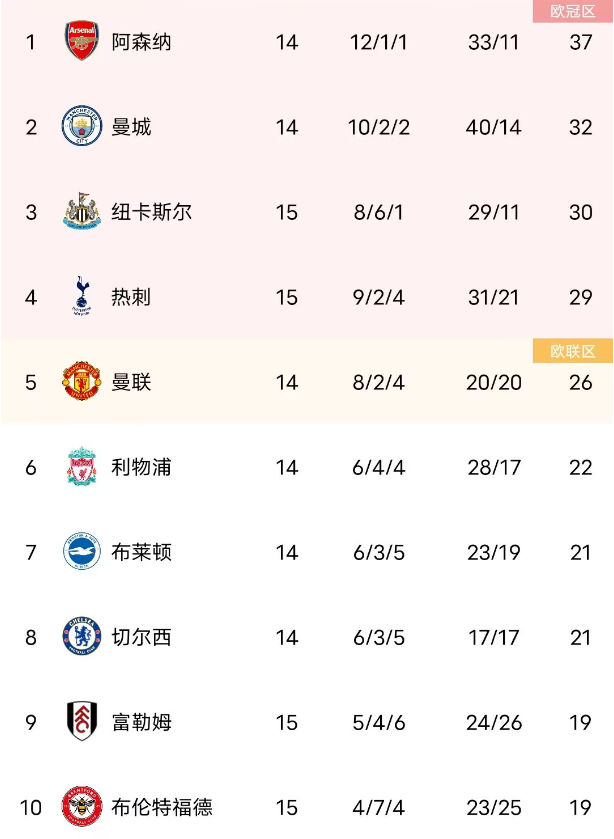Select team name 纽卡斯尔
This screenshot has width=614, height=839.
point(151,213)
